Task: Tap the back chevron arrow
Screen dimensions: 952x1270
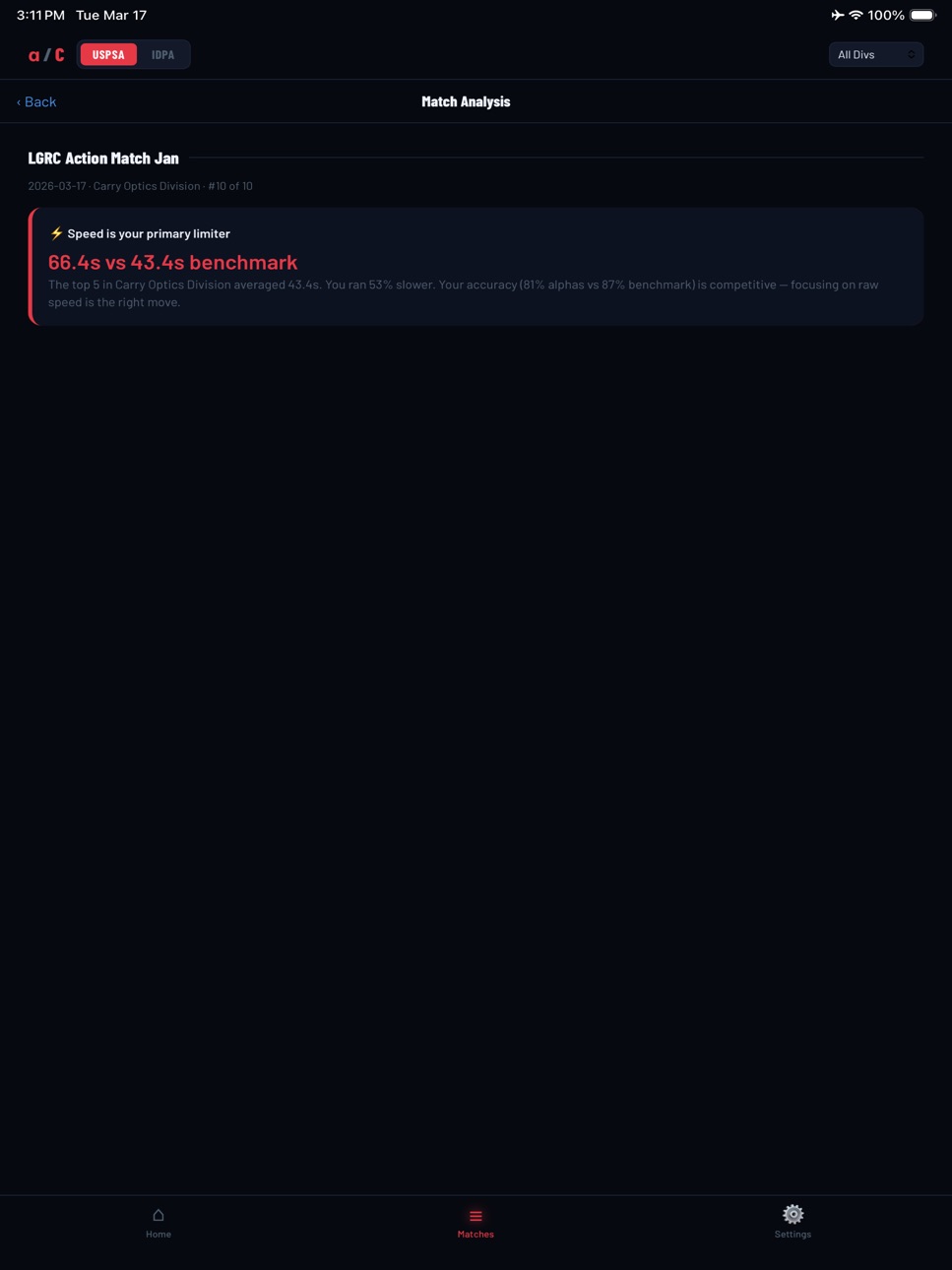Action: pyautogui.click(x=19, y=102)
